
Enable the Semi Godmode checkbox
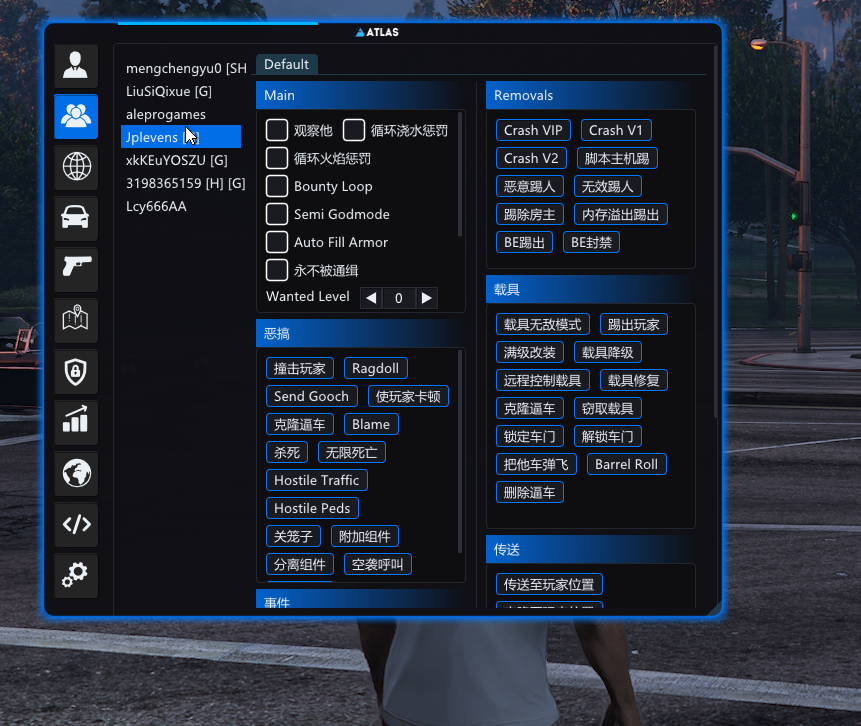tap(277, 214)
